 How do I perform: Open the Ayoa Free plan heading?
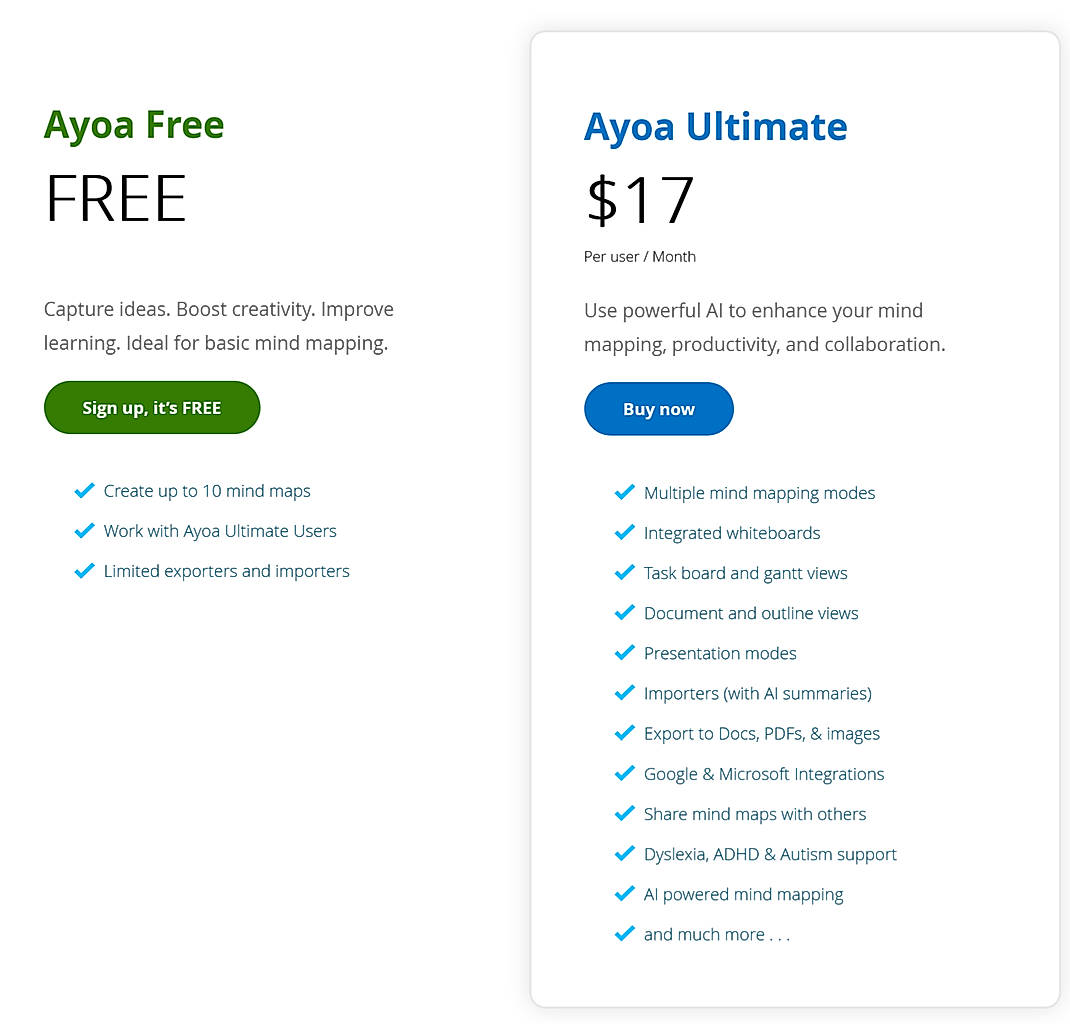[x=133, y=125]
